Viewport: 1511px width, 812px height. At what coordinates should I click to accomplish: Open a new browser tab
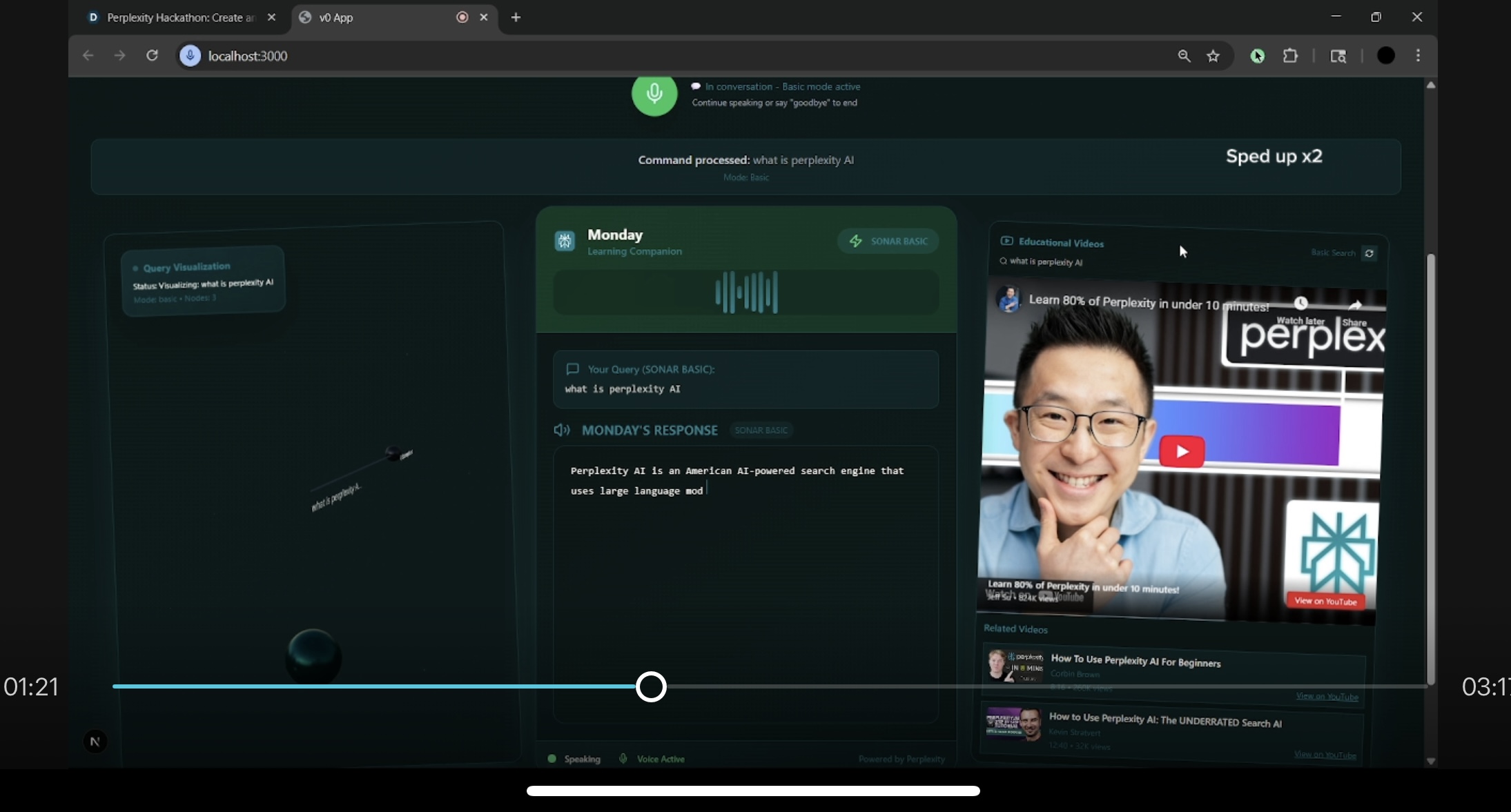pos(516,17)
